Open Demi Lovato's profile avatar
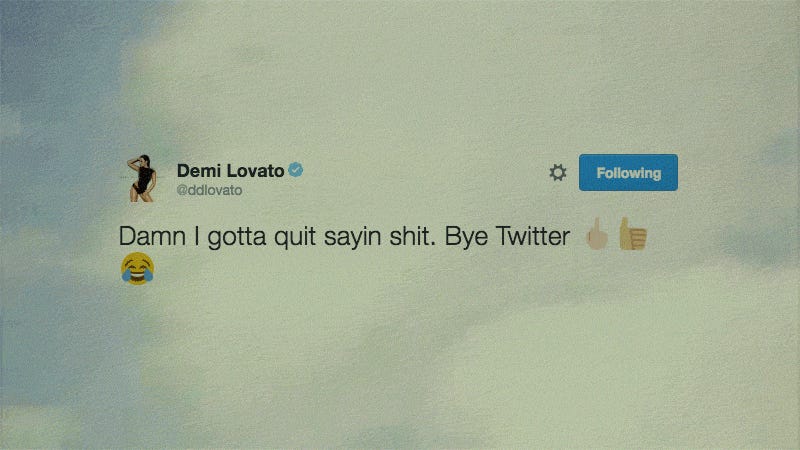Image resolution: width=800 pixels, height=450 pixels. (142, 179)
